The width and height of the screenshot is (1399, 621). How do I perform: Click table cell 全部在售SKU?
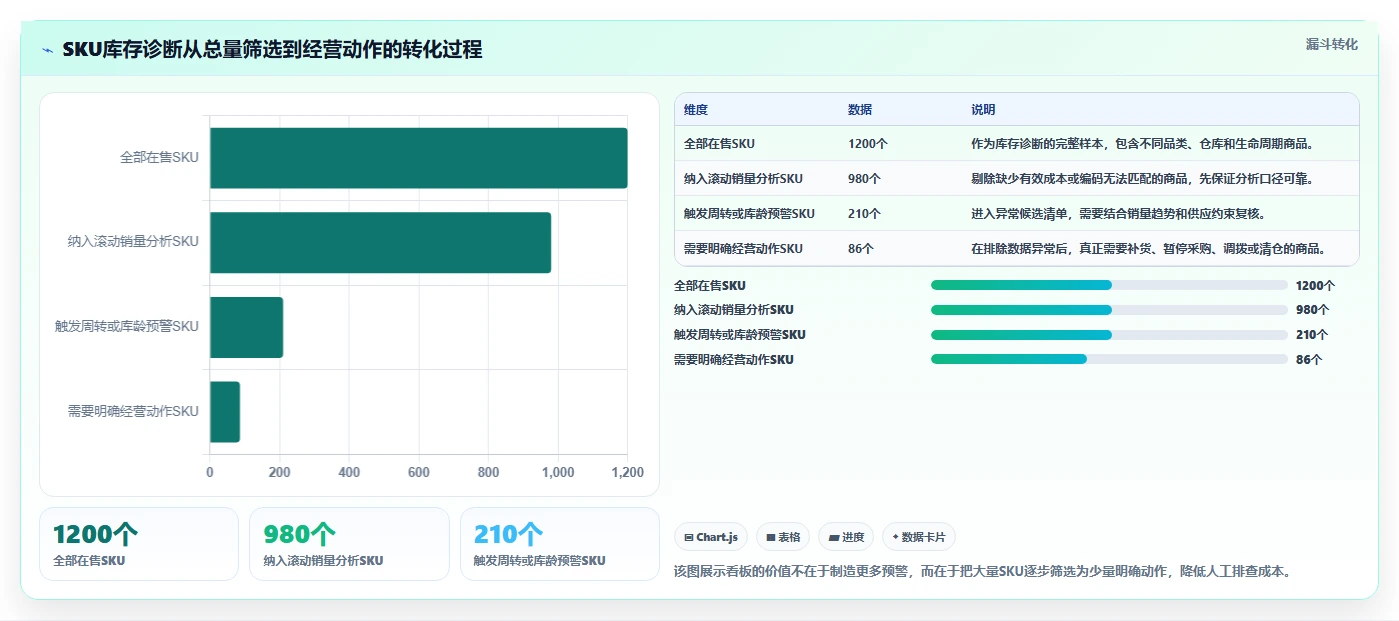720,144
